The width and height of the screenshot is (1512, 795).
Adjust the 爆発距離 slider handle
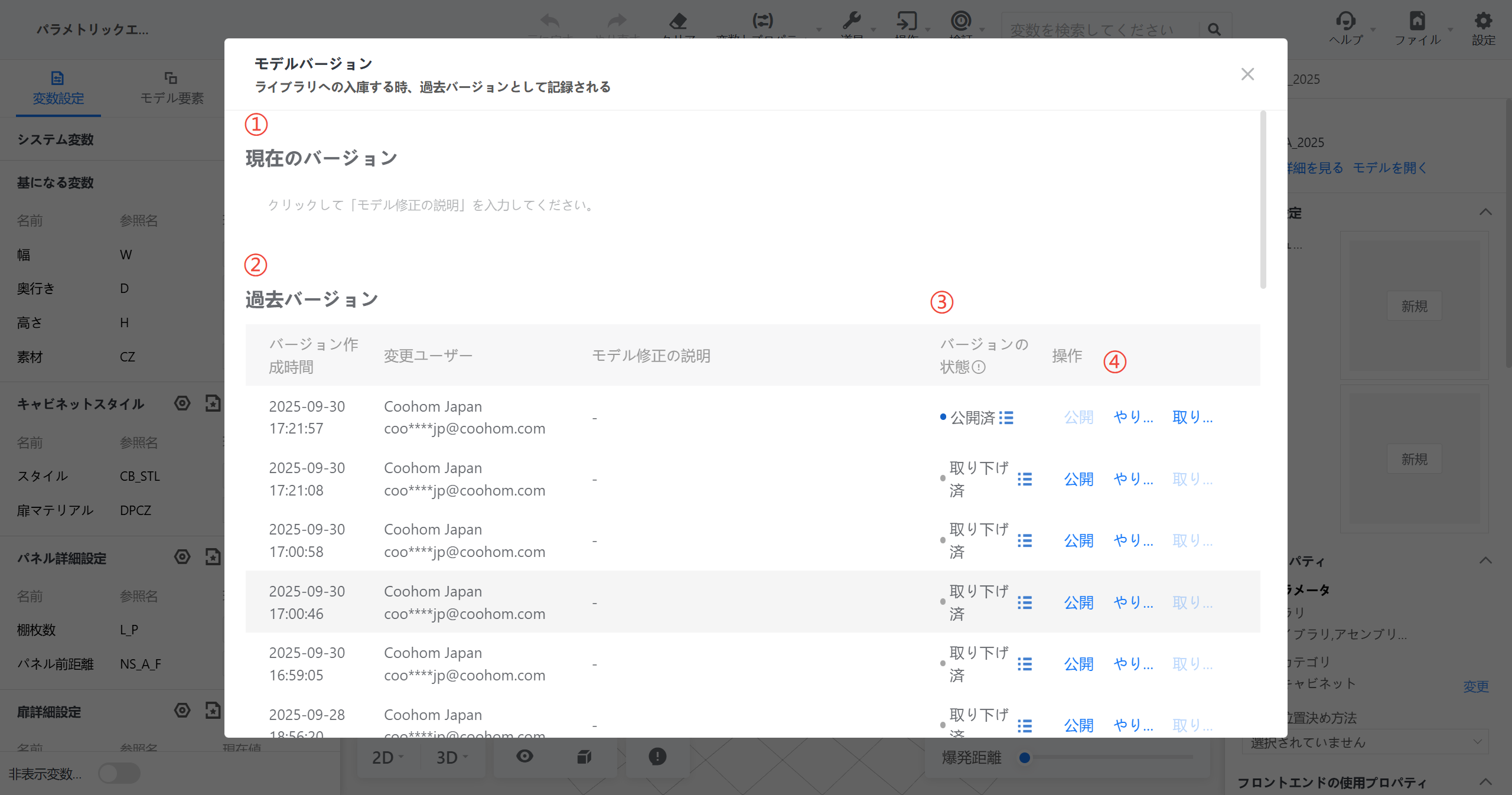(x=1025, y=757)
